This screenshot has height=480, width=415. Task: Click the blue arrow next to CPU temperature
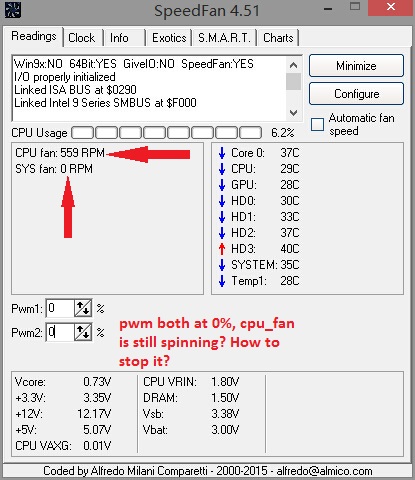(222, 169)
